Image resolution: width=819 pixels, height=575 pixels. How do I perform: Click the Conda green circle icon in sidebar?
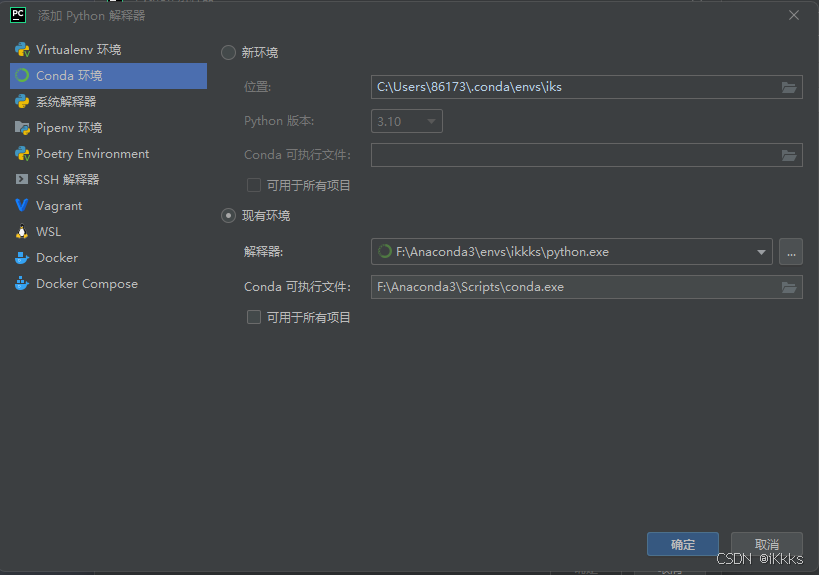(22, 76)
